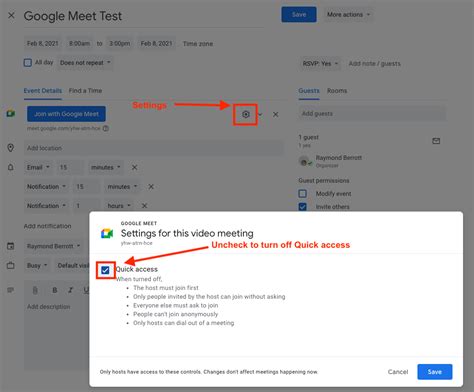The width and height of the screenshot is (474, 392).
Task: Click the 3:00pm end time field
Action: click(119, 44)
